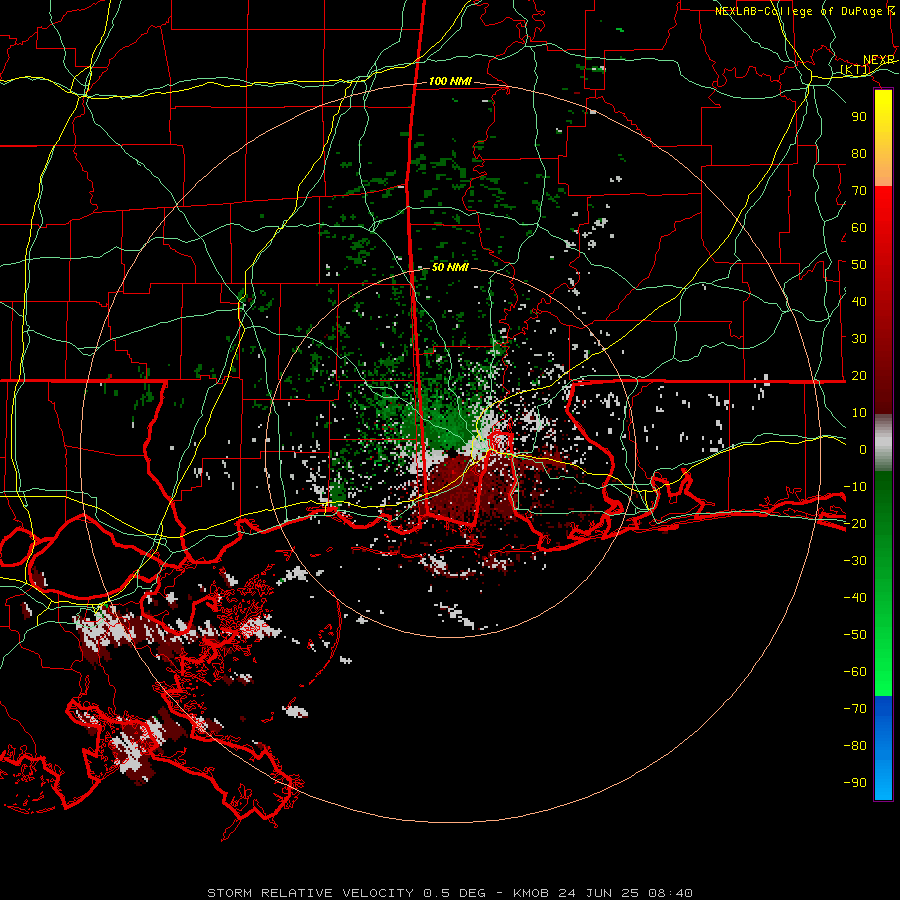Click the NEXR label at top right
This screenshot has width=900, height=900.
pos(879,60)
